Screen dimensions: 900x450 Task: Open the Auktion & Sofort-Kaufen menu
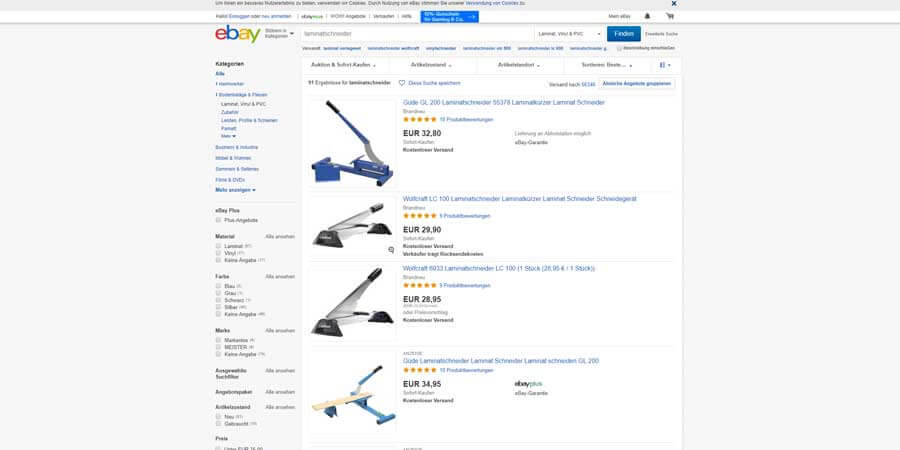click(x=344, y=65)
